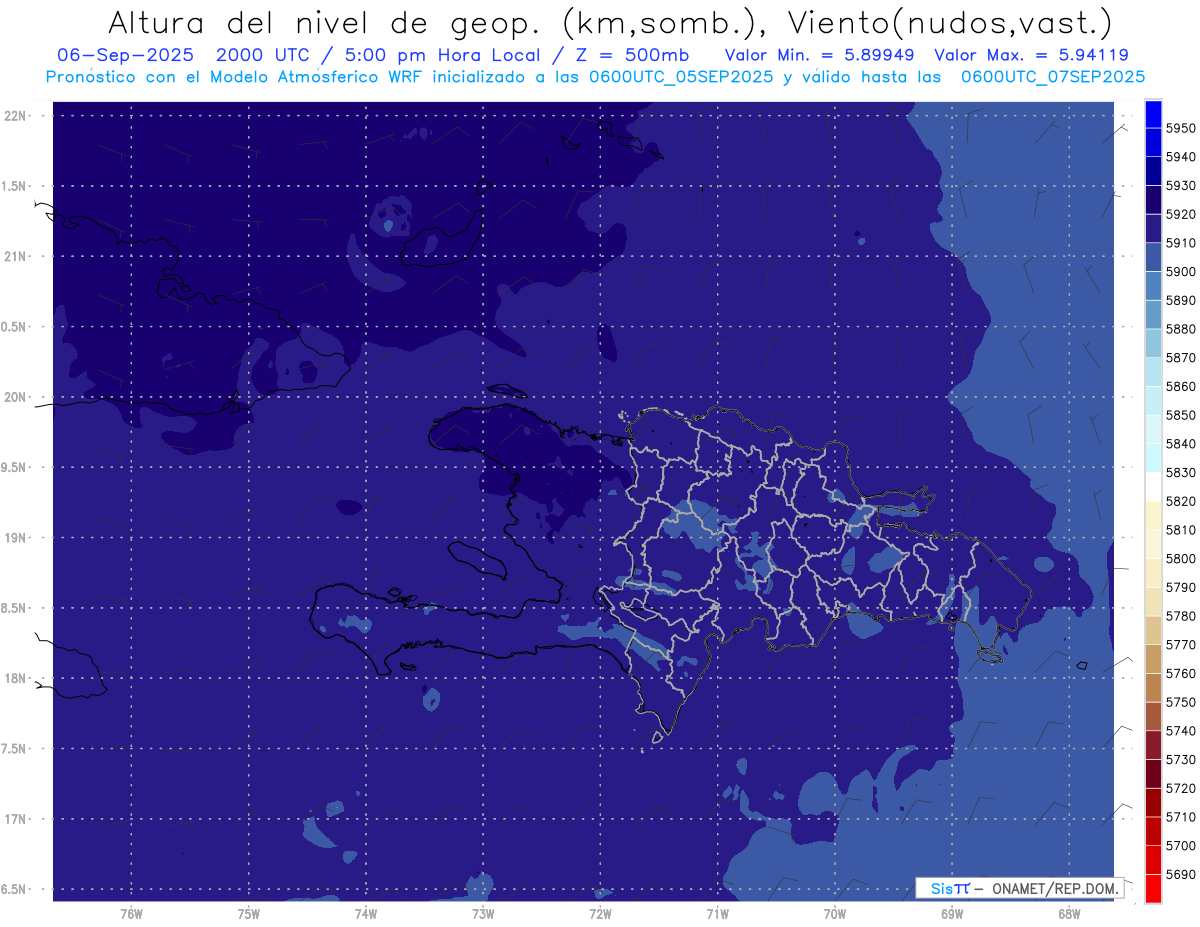1200x927 pixels.
Task: Click the 17N latitude axis label
Action: pyautogui.click(x=15, y=819)
